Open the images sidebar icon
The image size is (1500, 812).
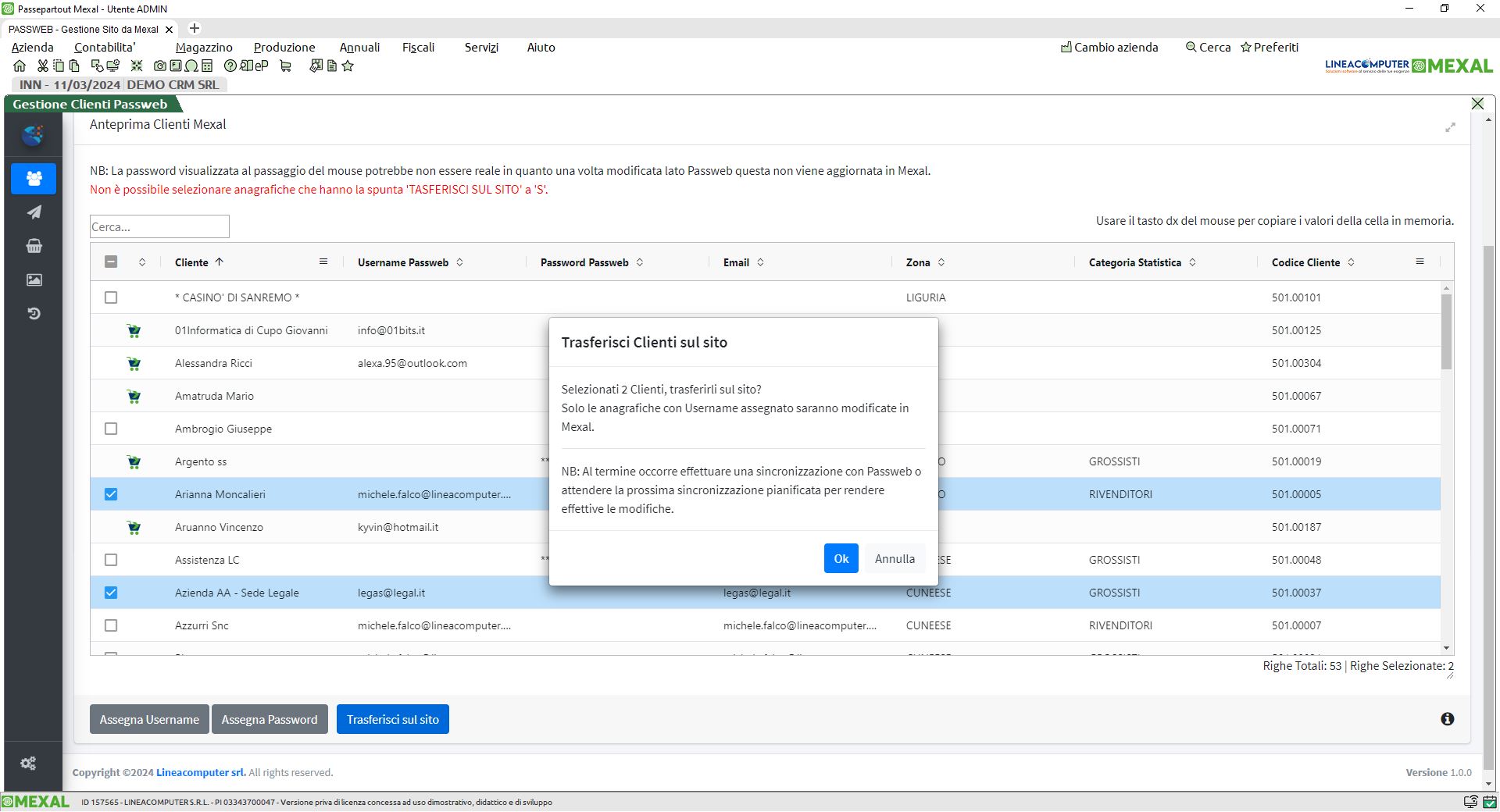click(34, 280)
